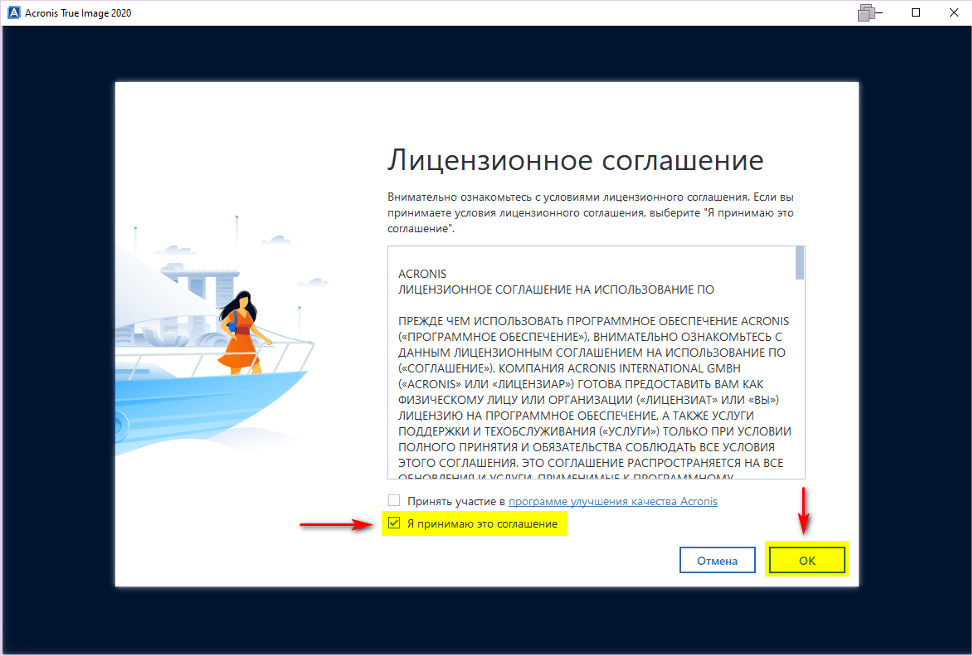Viewport: 972px width, 656px height.
Task: Click the license text scrollbar thumb
Action: click(x=800, y=263)
